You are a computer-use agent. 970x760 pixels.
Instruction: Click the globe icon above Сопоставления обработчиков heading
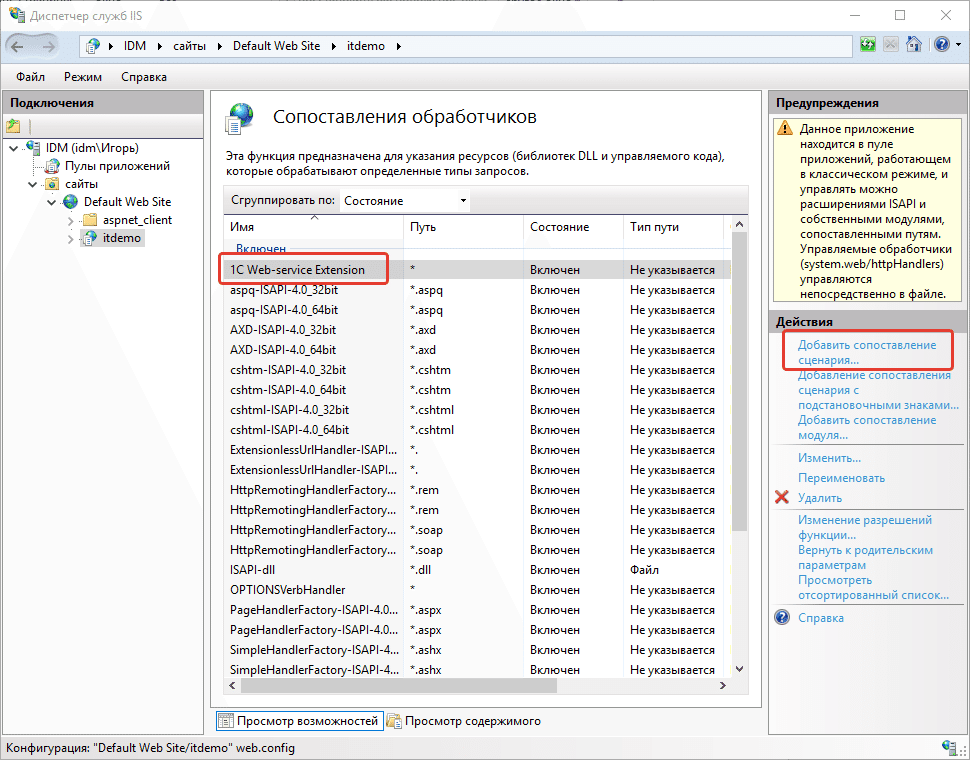[239, 116]
